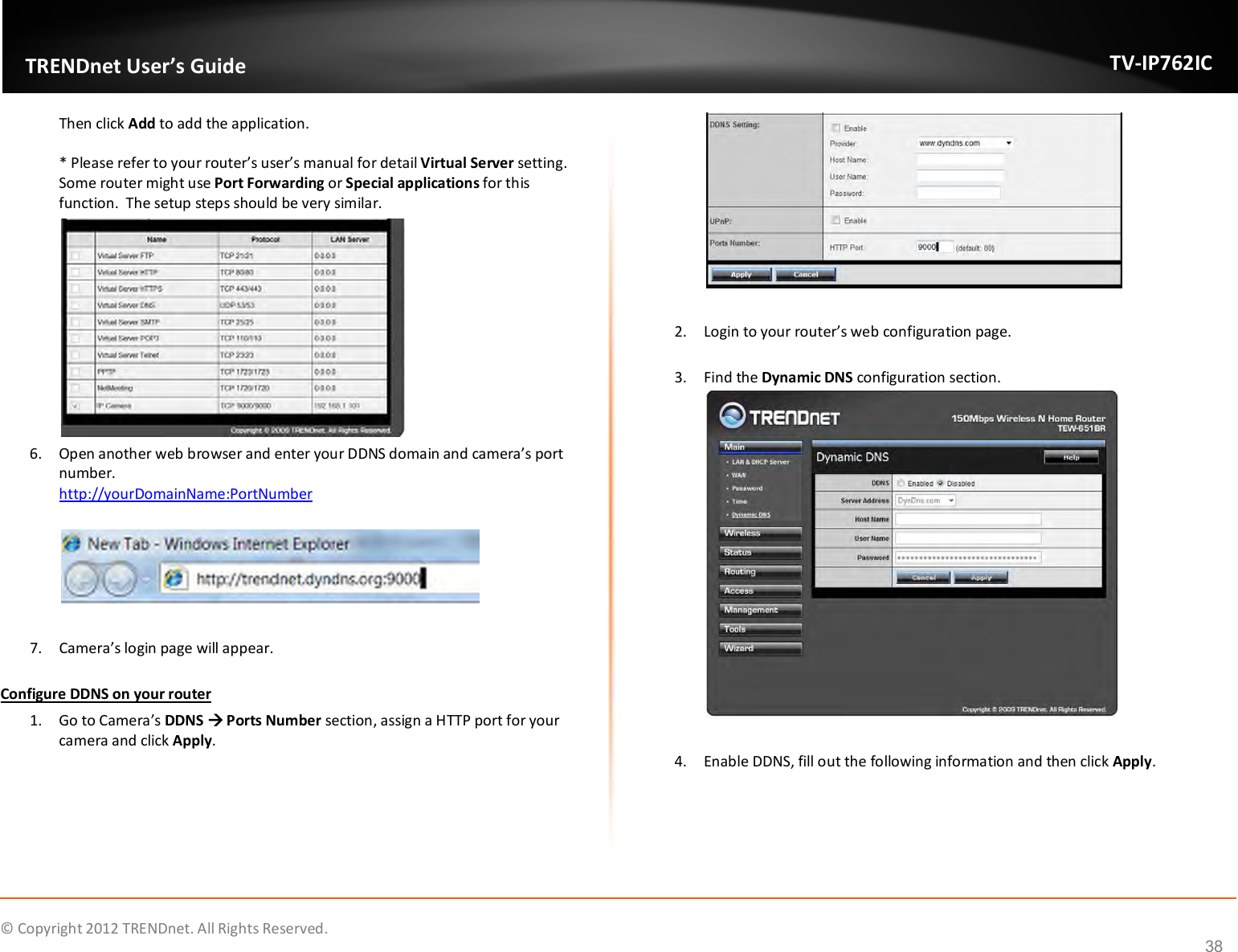The image size is (1238, 952).
Task: Click the 'LAN Server' column header
Action: point(349,239)
